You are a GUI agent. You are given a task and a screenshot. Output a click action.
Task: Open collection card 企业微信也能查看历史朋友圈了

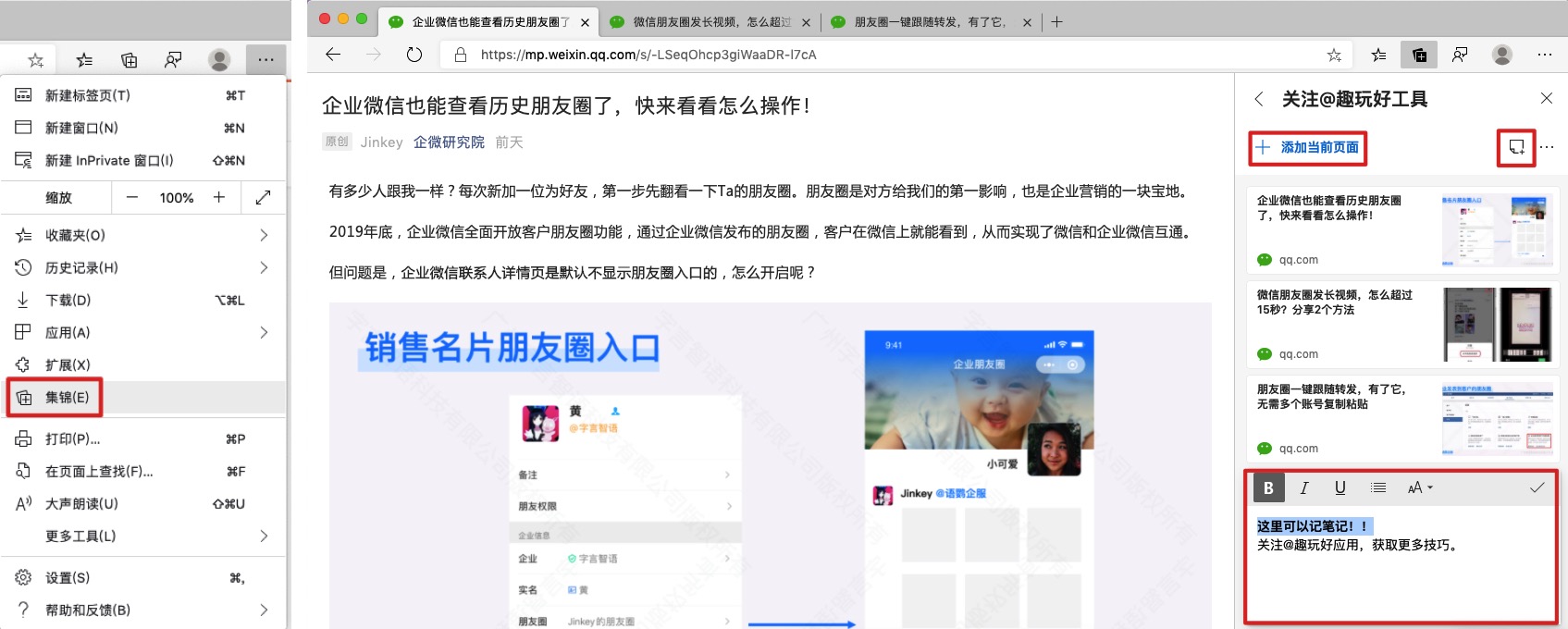1403,229
